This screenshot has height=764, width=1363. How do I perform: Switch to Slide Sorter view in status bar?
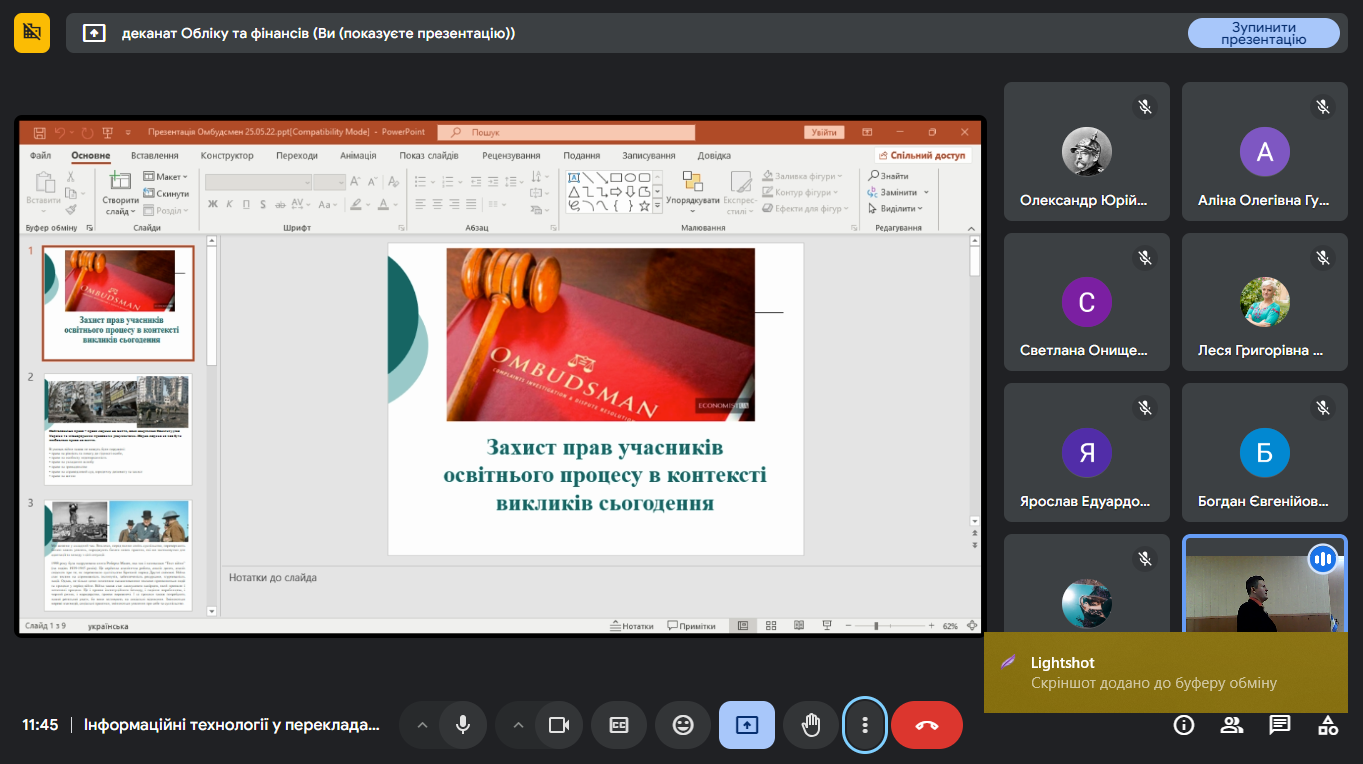pos(770,626)
